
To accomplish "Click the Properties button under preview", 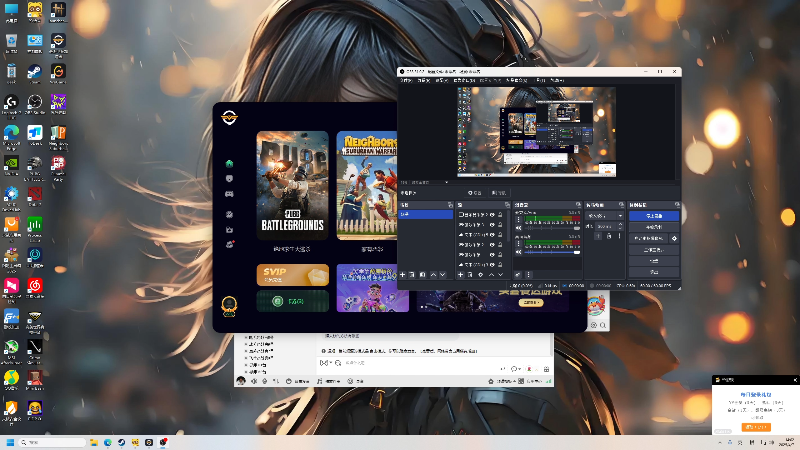I will (476, 193).
